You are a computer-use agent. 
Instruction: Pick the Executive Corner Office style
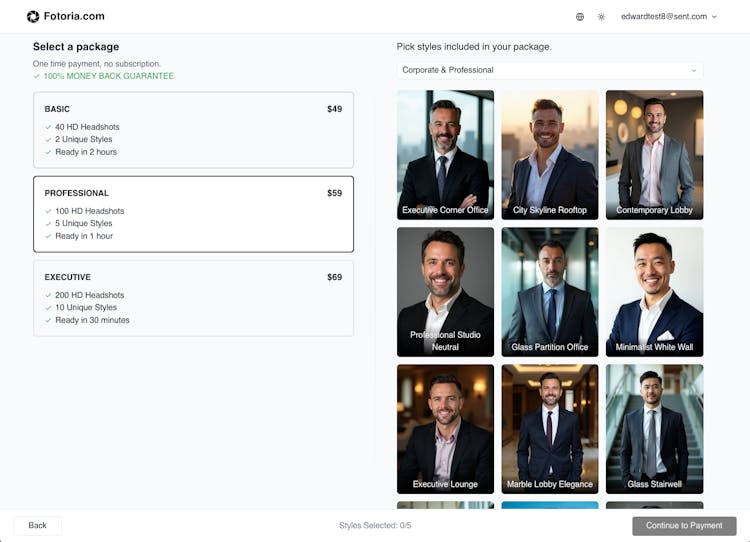[x=445, y=154]
